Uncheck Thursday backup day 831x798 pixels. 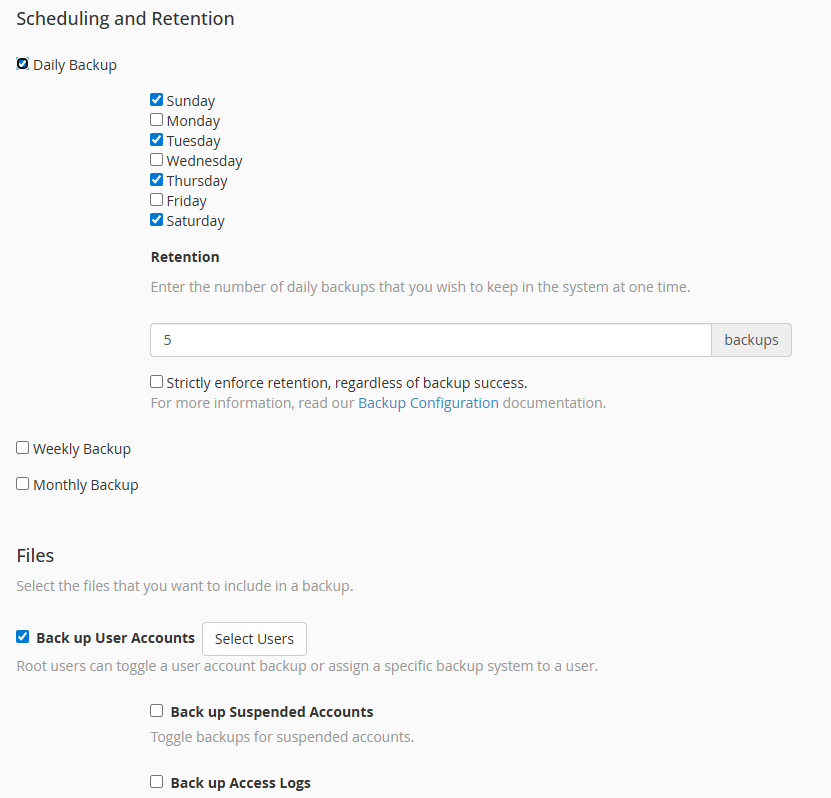click(x=156, y=180)
